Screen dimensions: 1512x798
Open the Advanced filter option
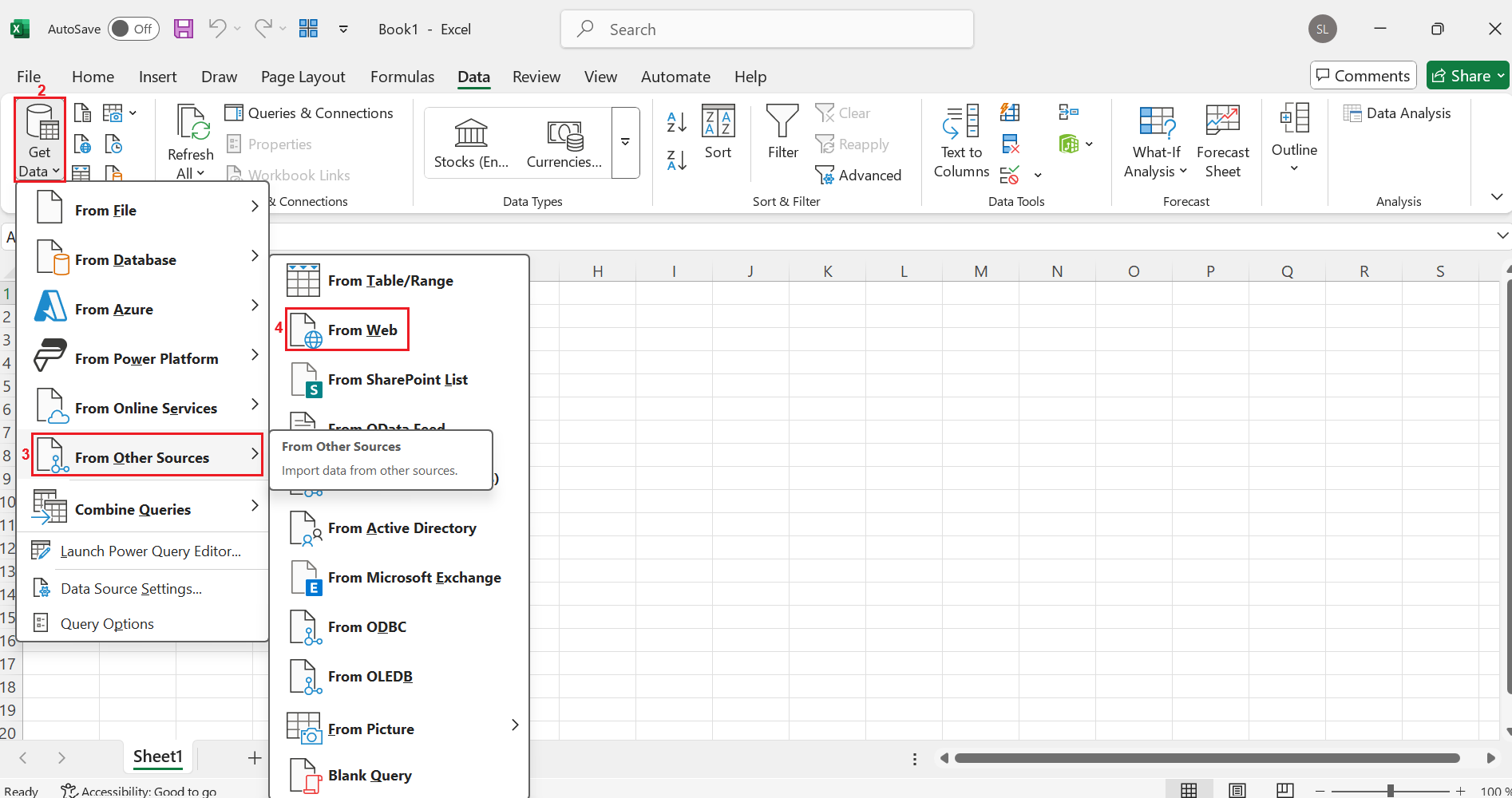(858, 175)
